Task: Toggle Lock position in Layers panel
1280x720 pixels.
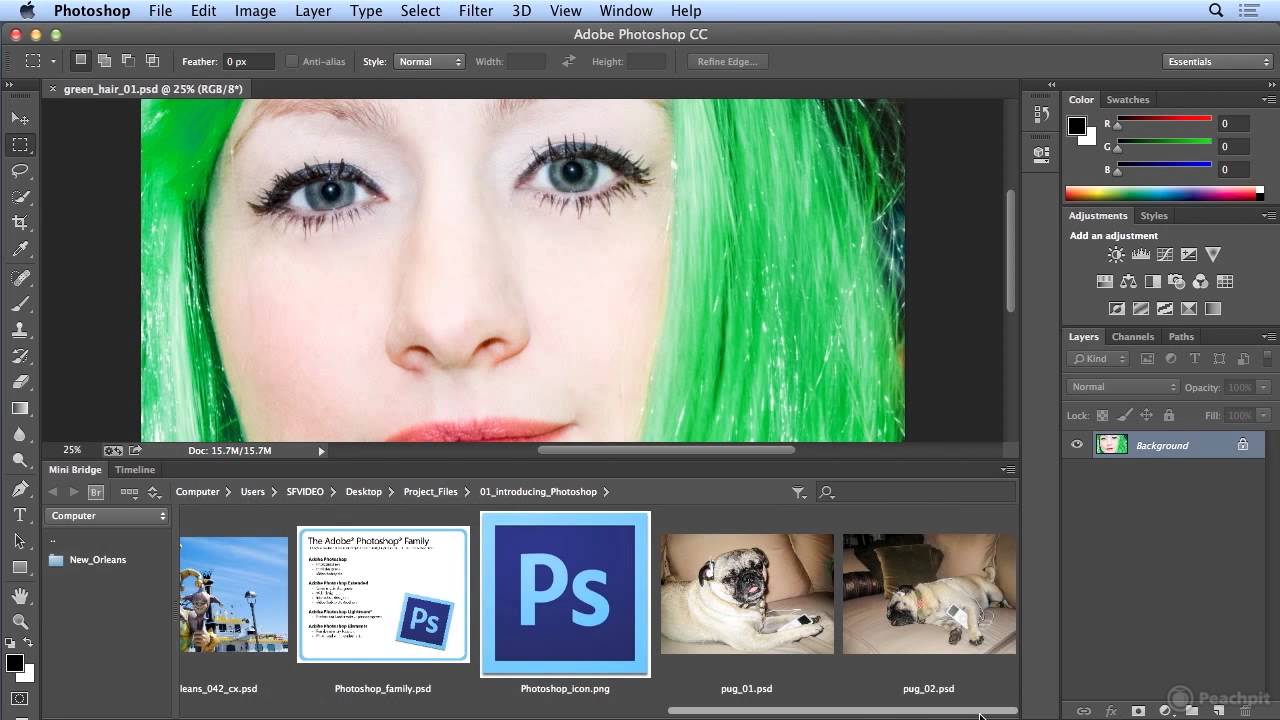Action: (1147, 415)
